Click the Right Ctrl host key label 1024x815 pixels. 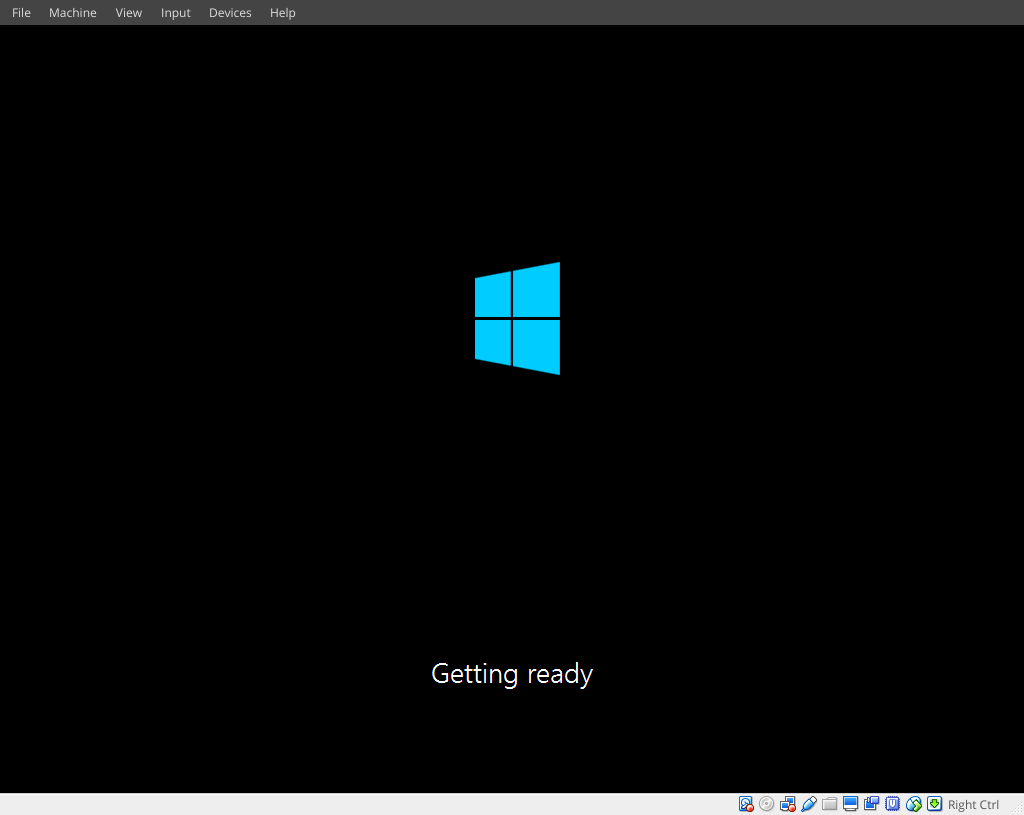(x=973, y=805)
